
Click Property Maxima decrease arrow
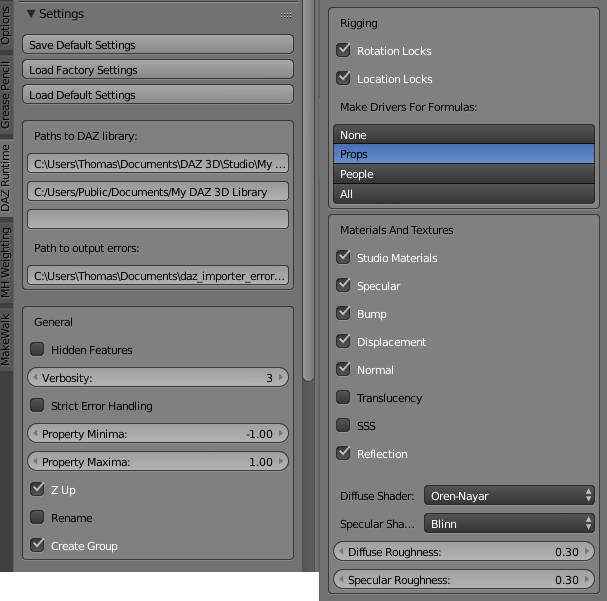pyautogui.click(x=35, y=461)
